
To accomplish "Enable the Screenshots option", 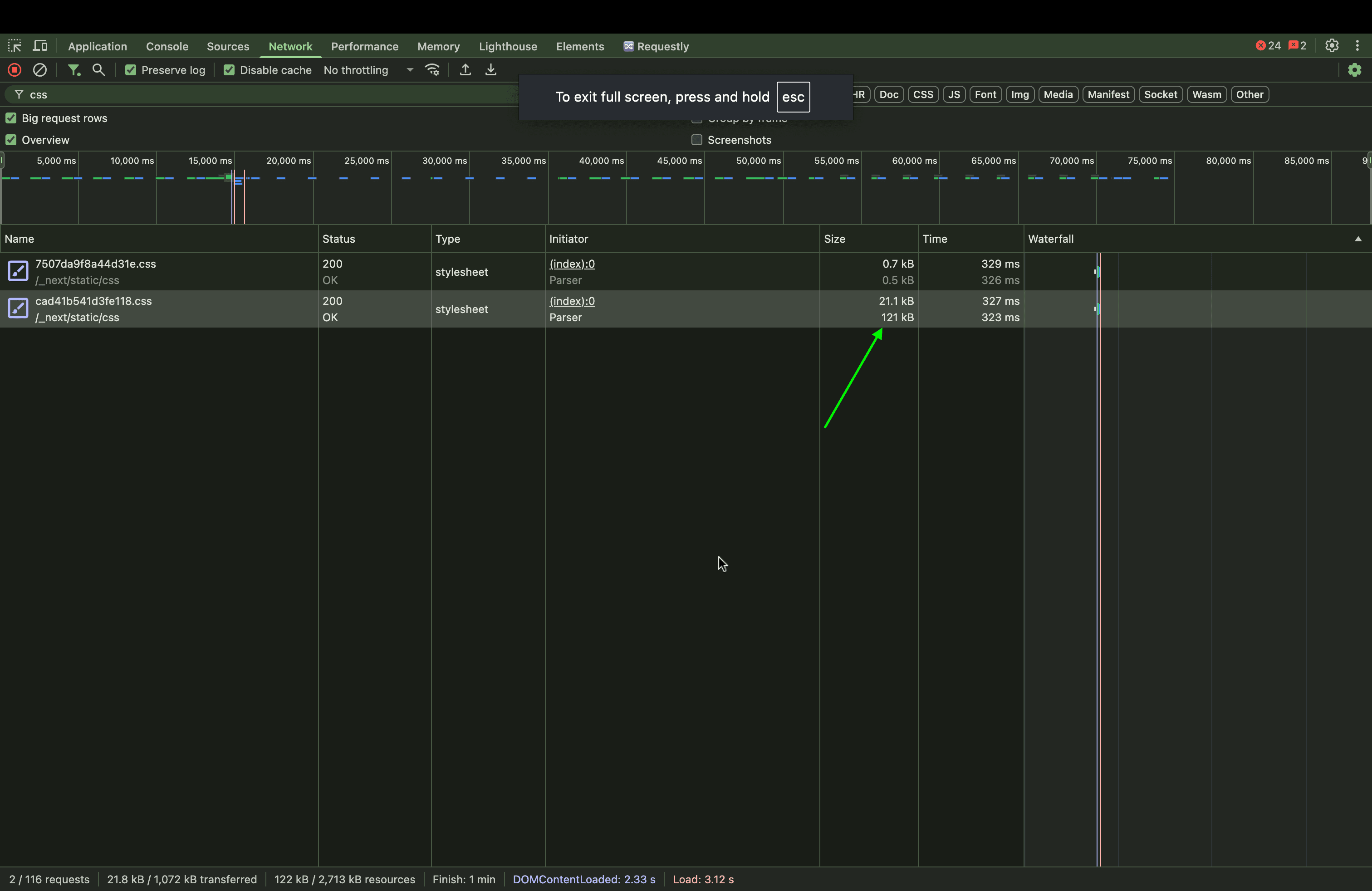I will [x=696, y=140].
